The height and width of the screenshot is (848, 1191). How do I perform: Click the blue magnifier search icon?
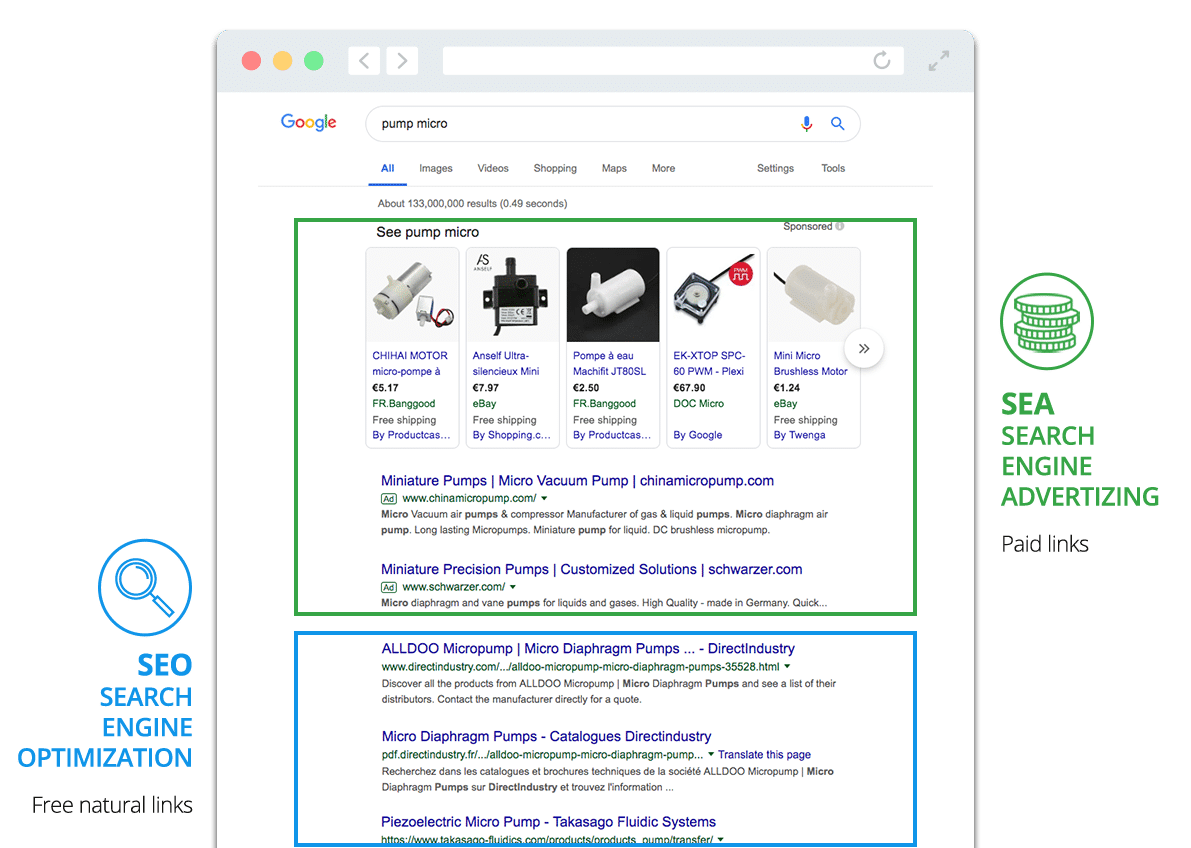838,124
